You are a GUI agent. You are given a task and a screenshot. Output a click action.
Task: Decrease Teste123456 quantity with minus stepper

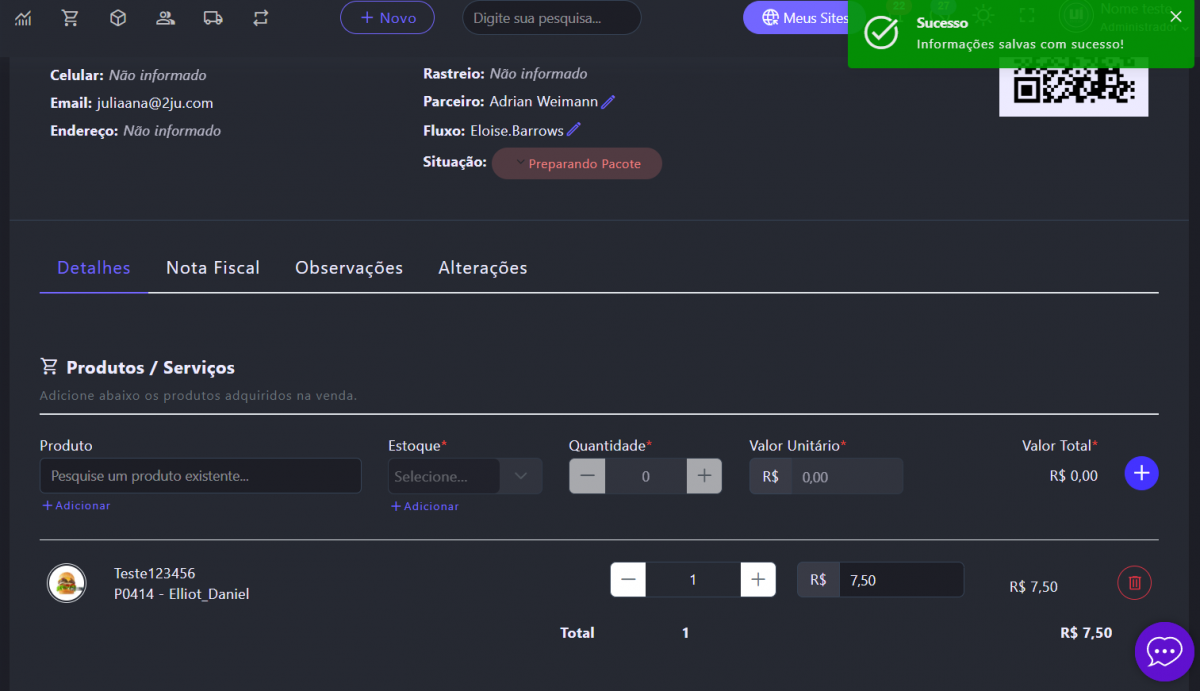pyautogui.click(x=628, y=580)
